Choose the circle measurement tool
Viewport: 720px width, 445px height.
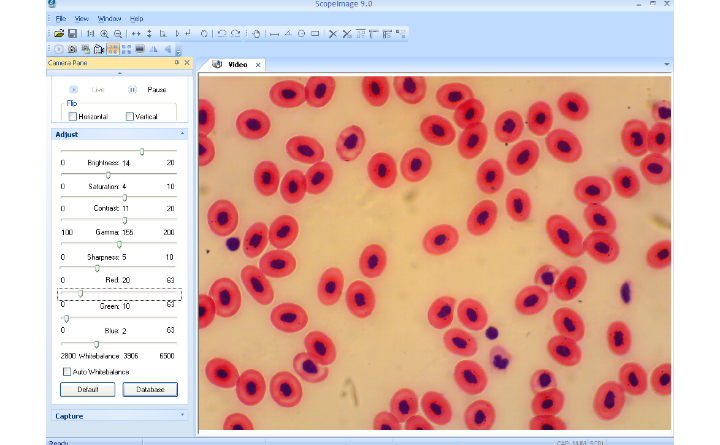click(x=301, y=33)
